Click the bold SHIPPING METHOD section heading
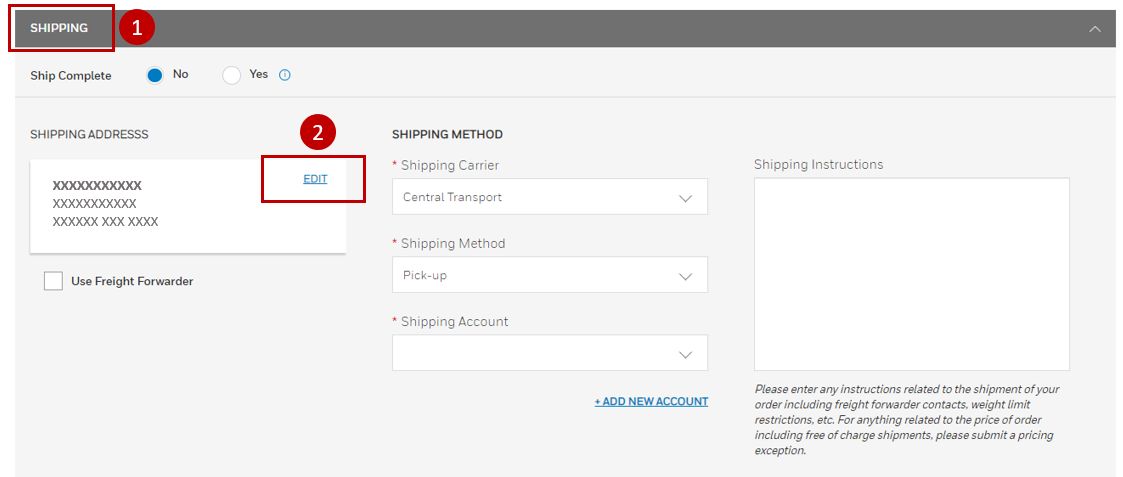The width and height of the screenshot is (1123, 477). click(447, 134)
